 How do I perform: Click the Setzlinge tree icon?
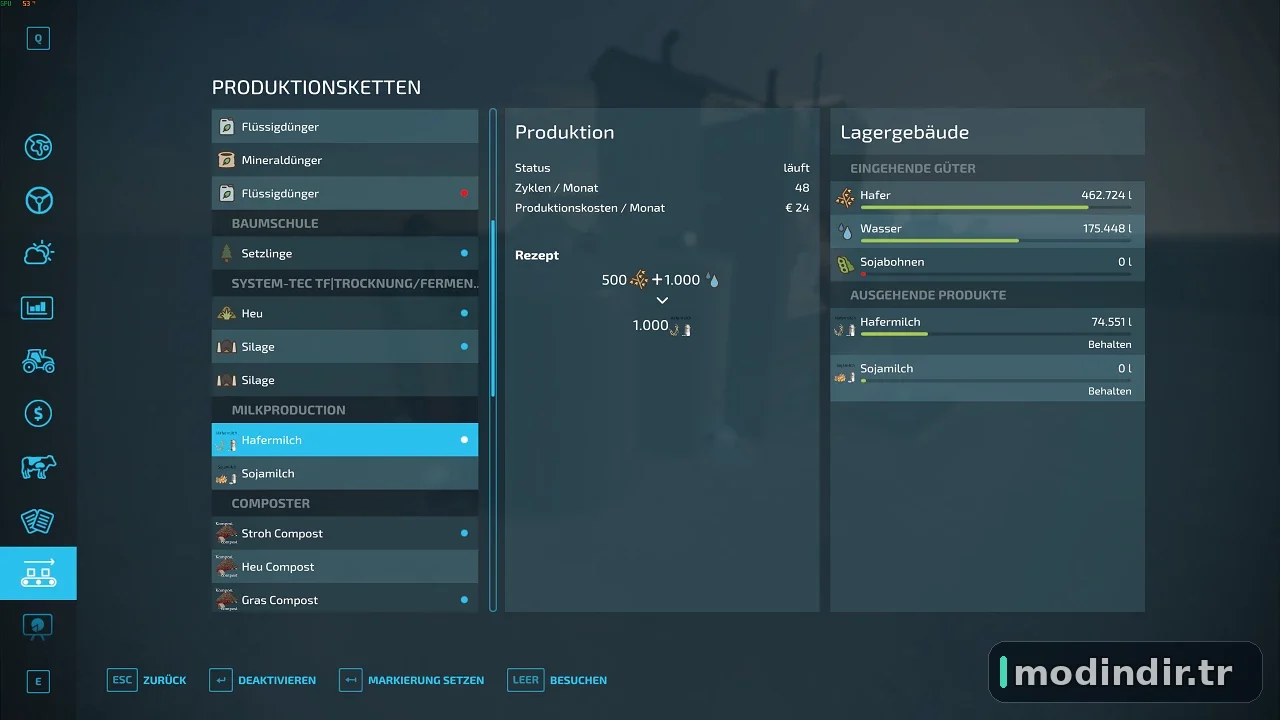click(x=227, y=253)
